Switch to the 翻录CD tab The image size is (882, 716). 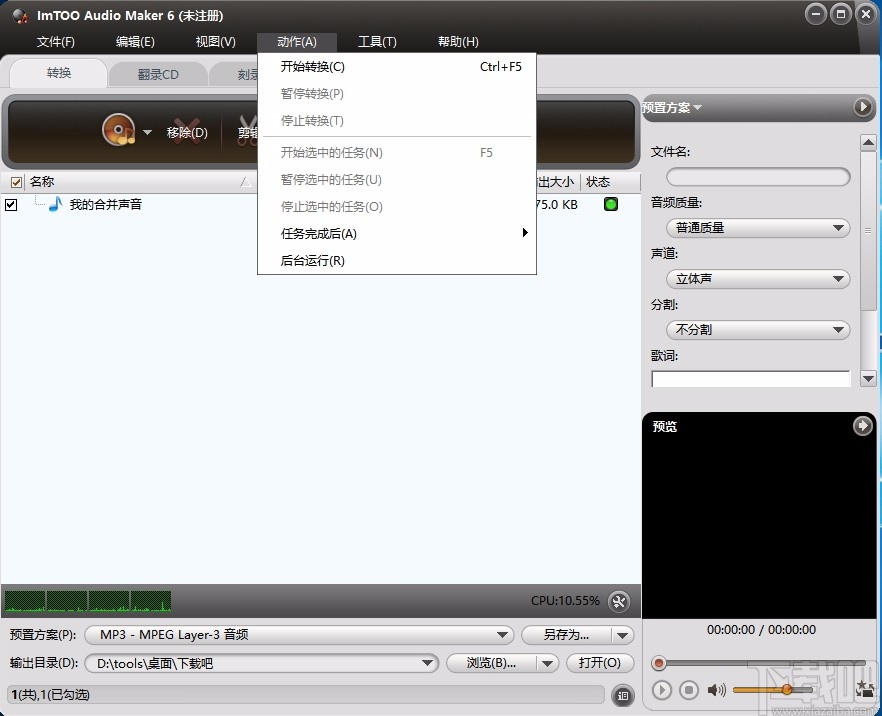pos(157,73)
